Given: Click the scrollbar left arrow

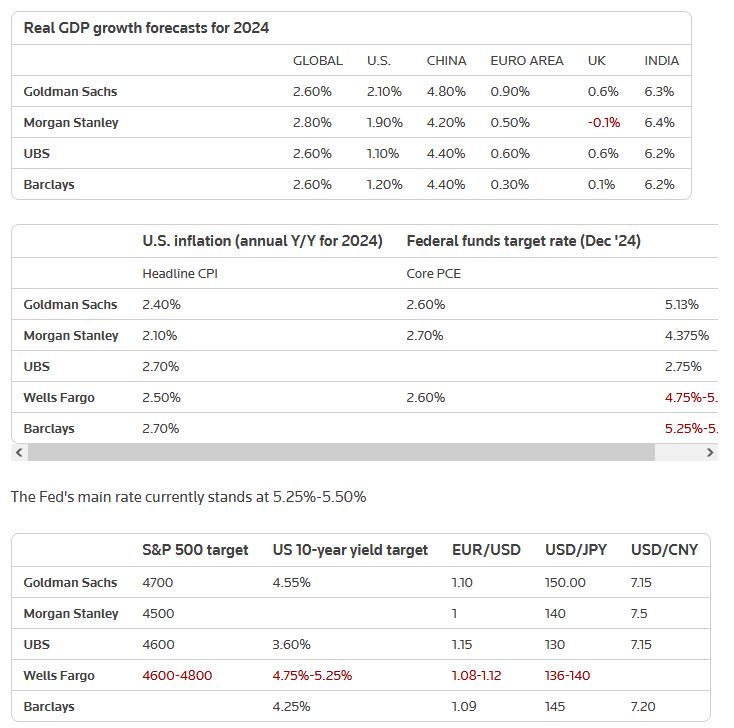Looking at the screenshot, I should point(19,452).
